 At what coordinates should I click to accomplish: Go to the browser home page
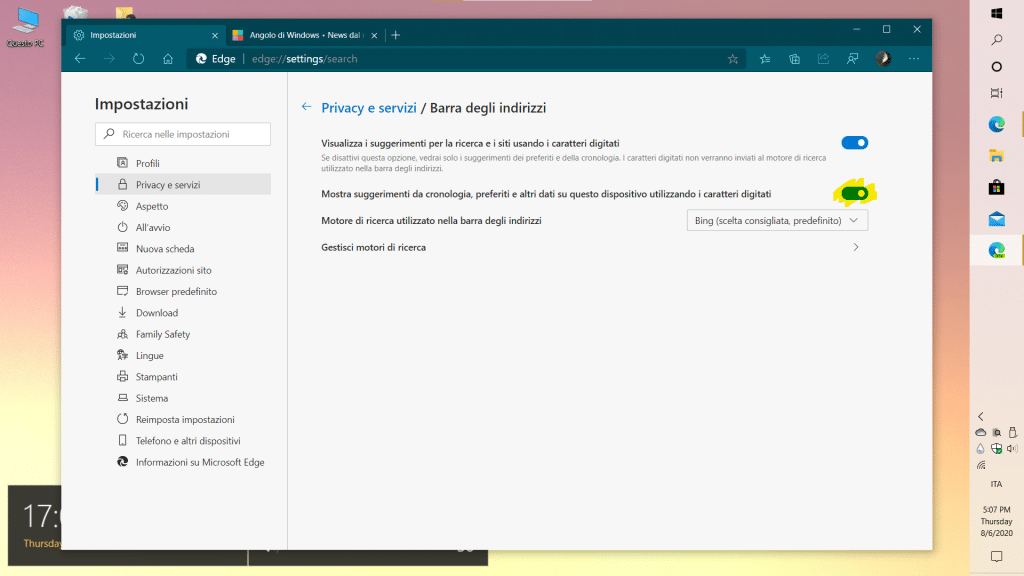coord(168,59)
